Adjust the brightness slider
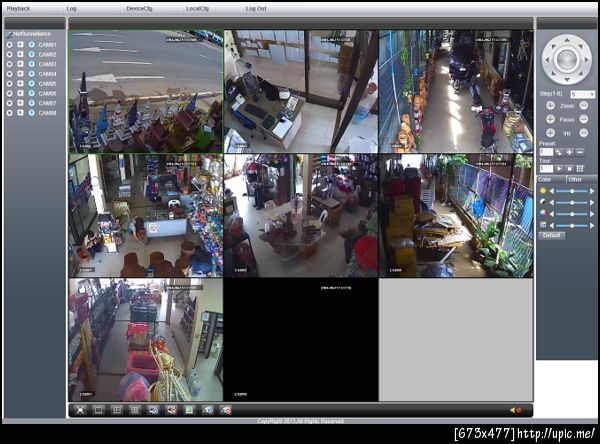 572,191
